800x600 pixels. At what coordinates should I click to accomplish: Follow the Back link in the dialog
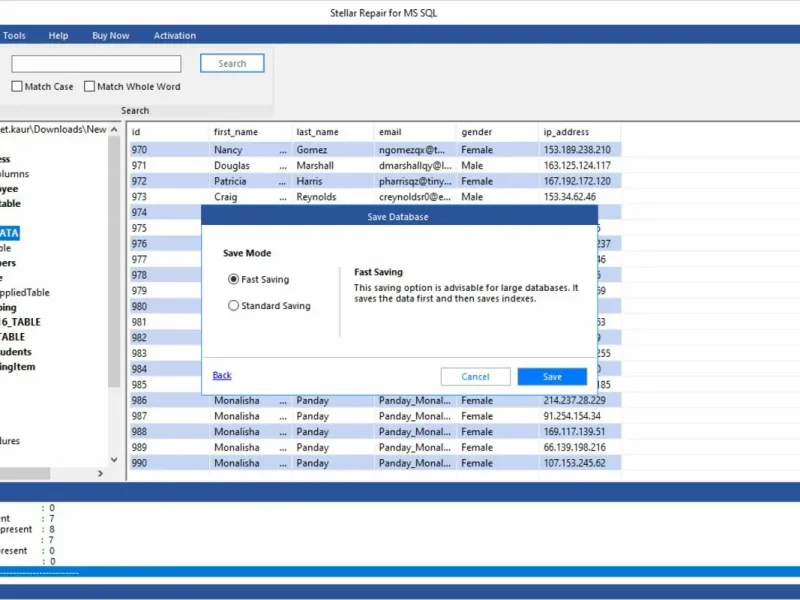[222, 376]
